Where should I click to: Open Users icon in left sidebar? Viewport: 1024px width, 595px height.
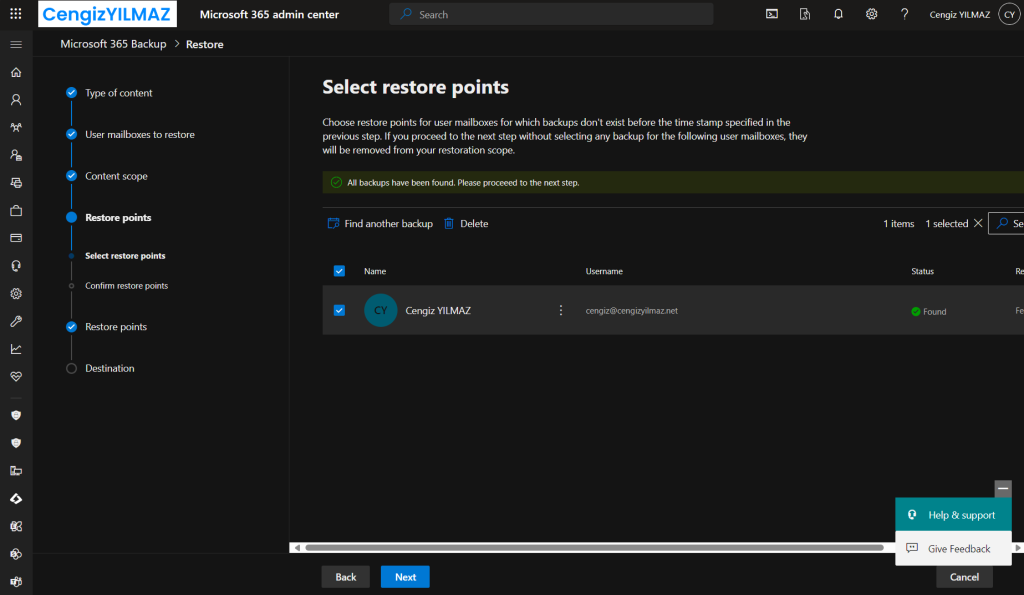tap(16, 100)
